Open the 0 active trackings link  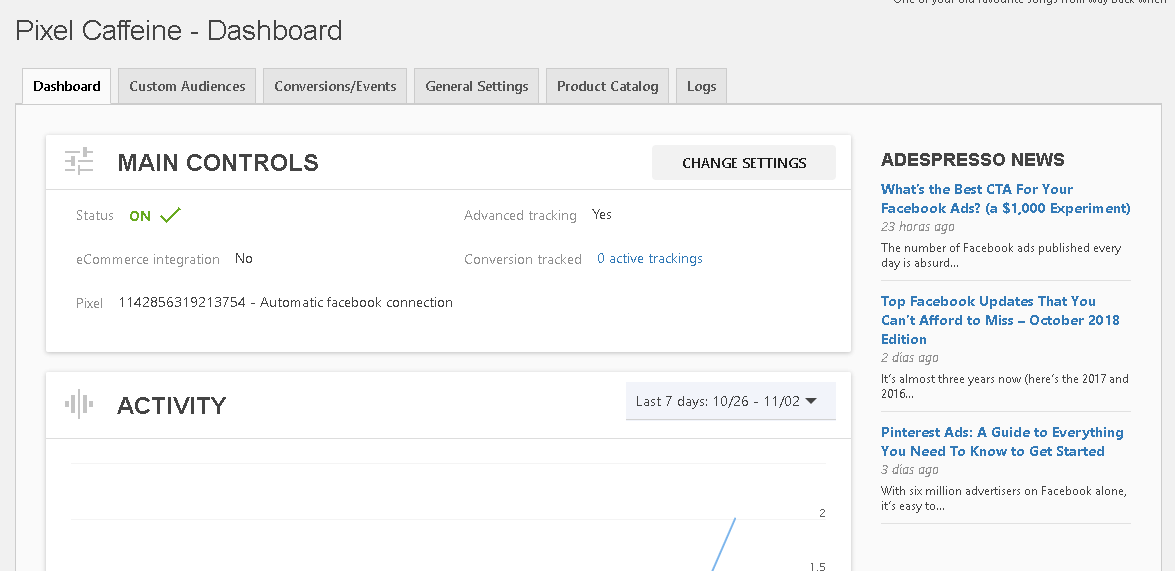[650, 259]
